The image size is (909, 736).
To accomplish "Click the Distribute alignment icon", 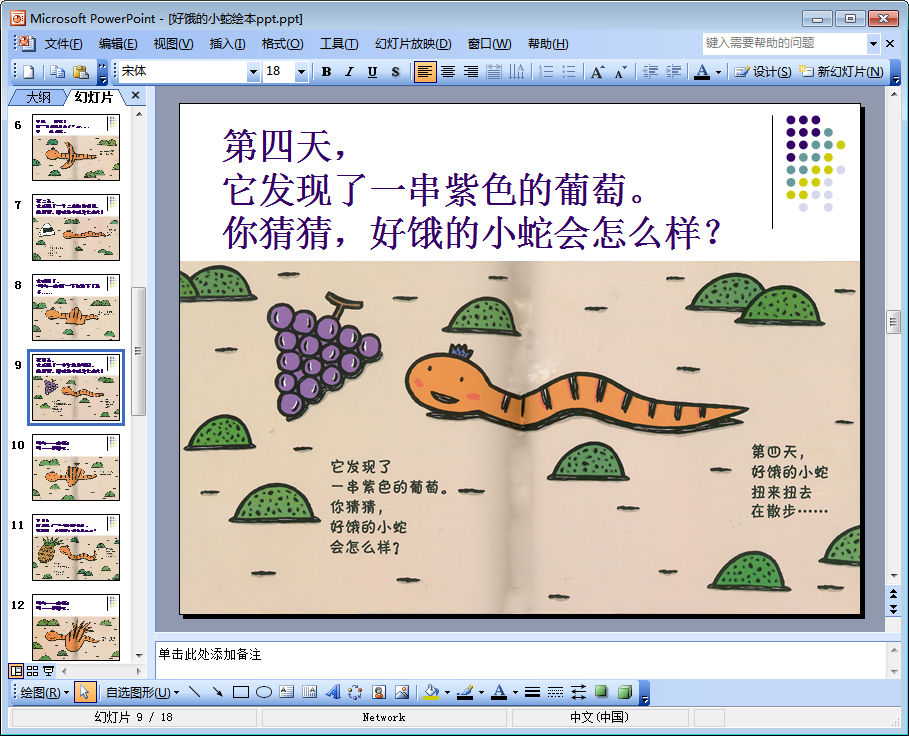I will pos(493,72).
